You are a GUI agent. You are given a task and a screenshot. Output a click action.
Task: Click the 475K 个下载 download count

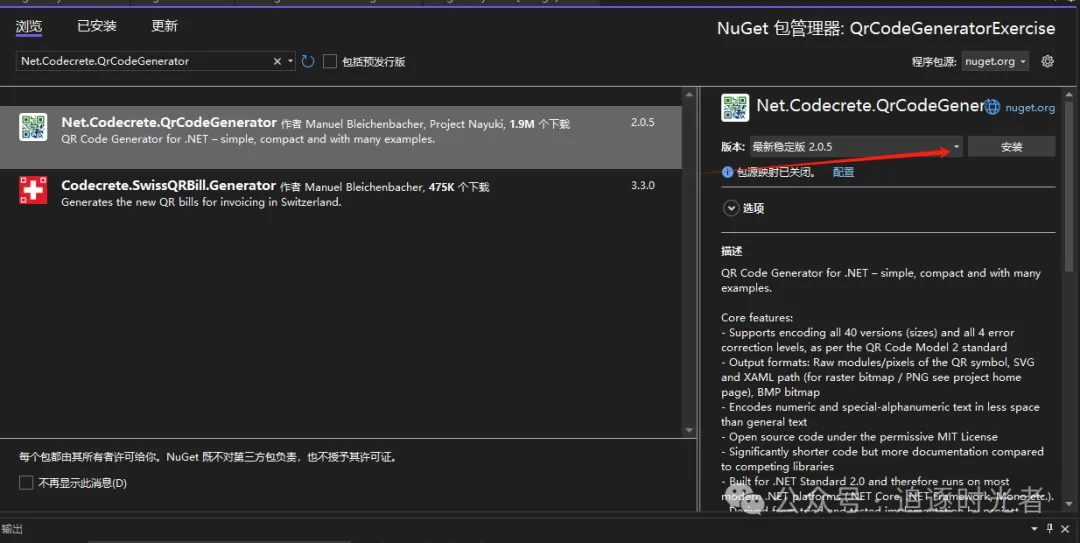pos(459,187)
